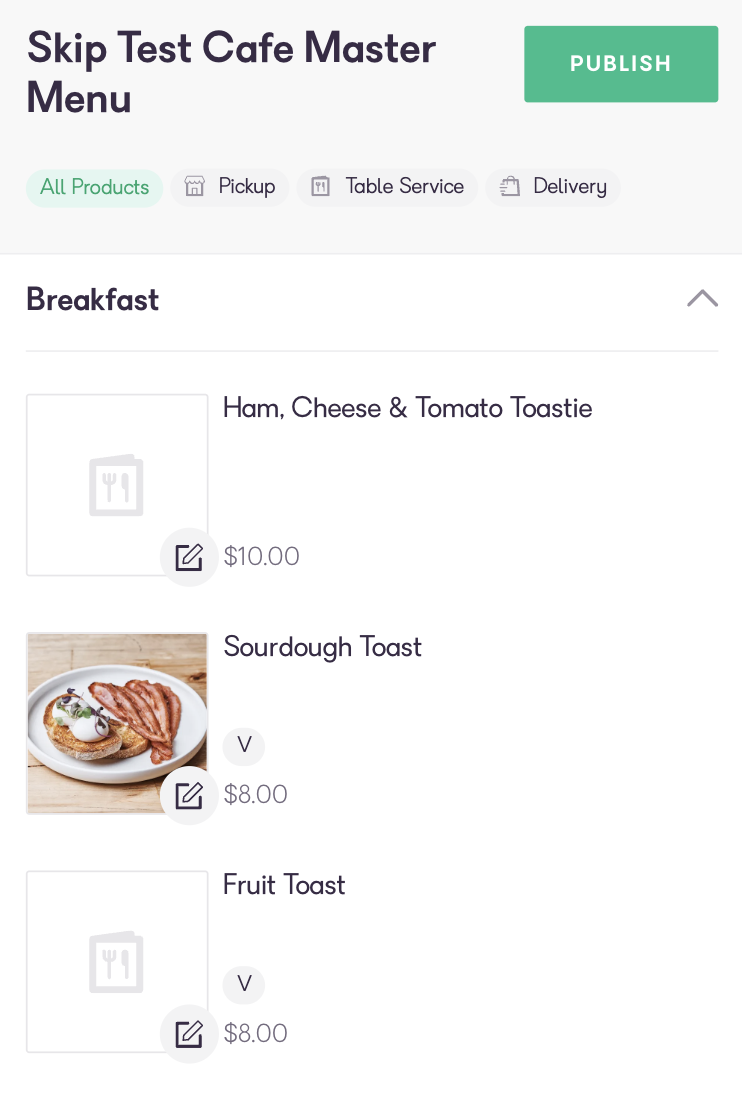The image size is (742, 1096).
Task: Click the edit icon on Sourdough Toast image
Action: click(x=189, y=795)
